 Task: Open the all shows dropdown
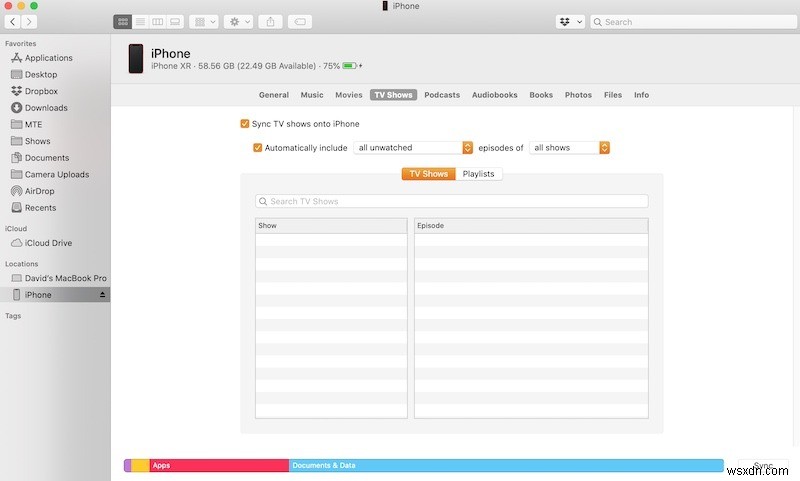point(569,147)
